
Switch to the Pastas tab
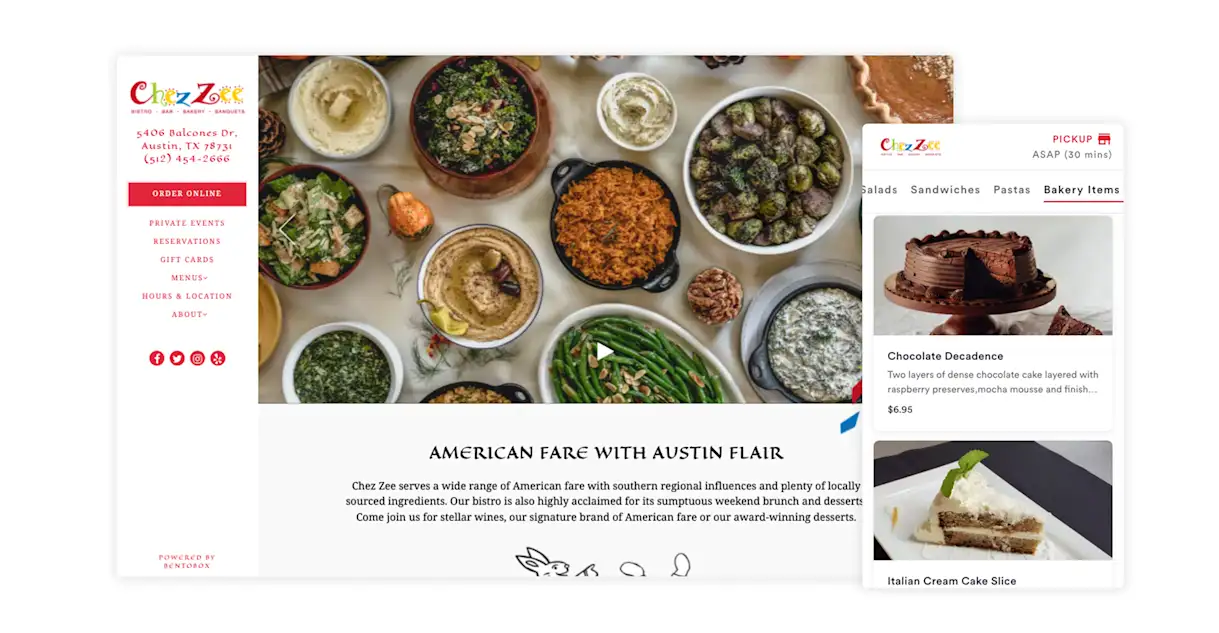click(1012, 190)
